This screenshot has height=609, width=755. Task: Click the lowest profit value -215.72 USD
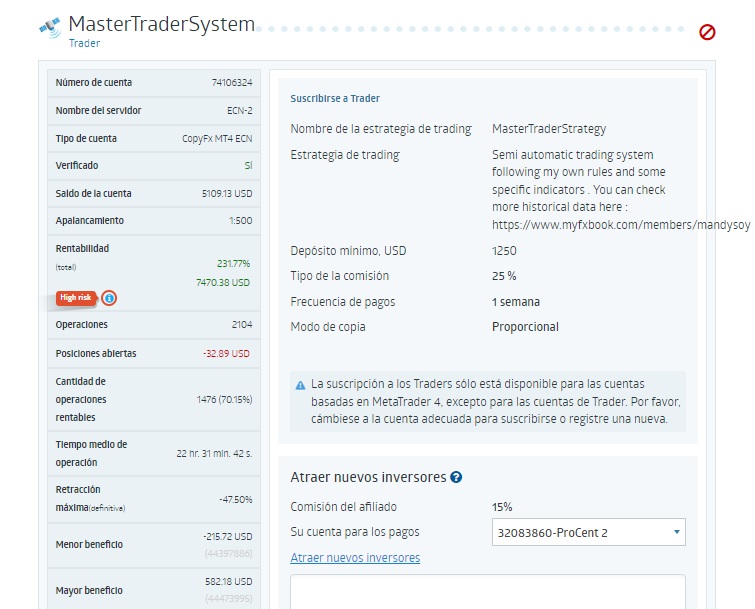click(228, 536)
